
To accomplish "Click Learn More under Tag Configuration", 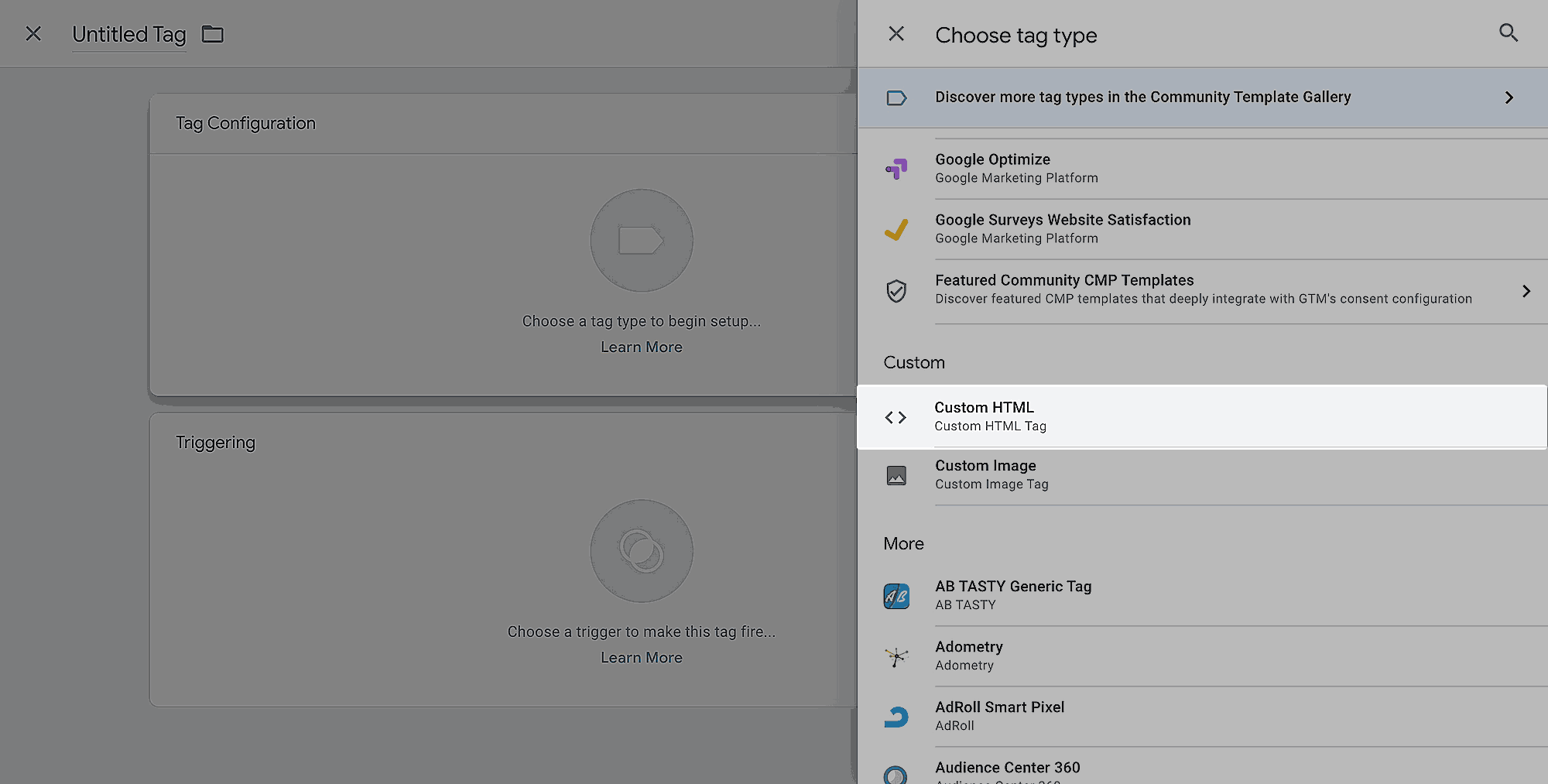I will click(x=641, y=347).
